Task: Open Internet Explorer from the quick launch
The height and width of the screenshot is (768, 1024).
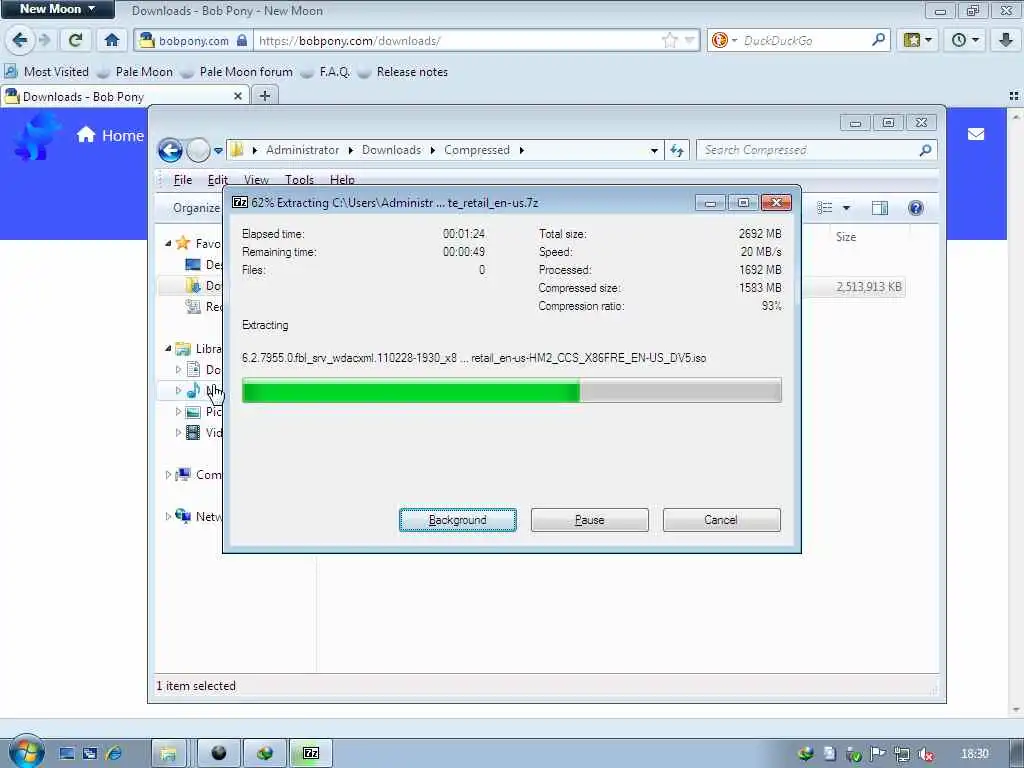Action: click(x=114, y=753)
